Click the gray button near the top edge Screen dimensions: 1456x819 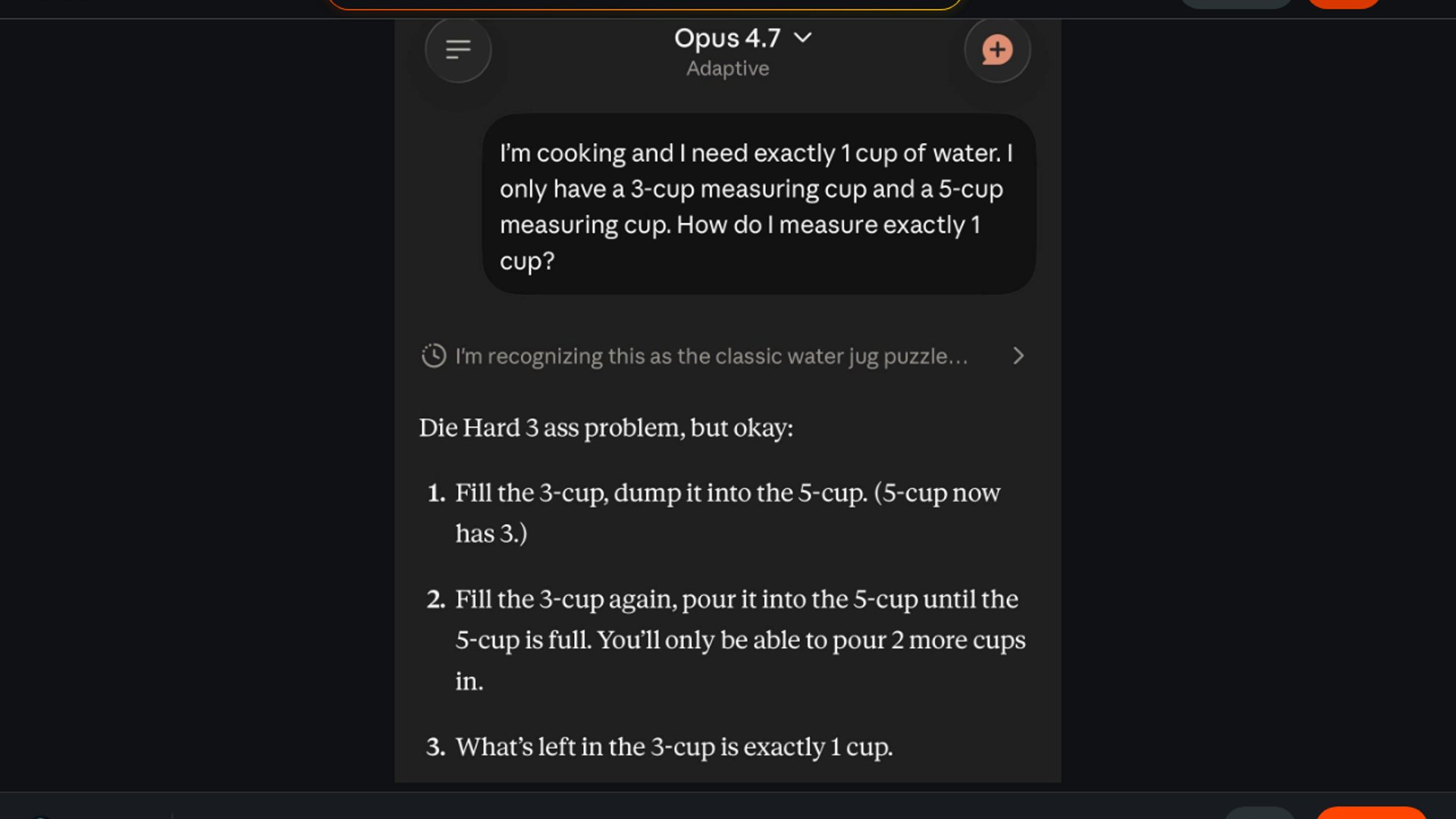[x=1237, y=3]
